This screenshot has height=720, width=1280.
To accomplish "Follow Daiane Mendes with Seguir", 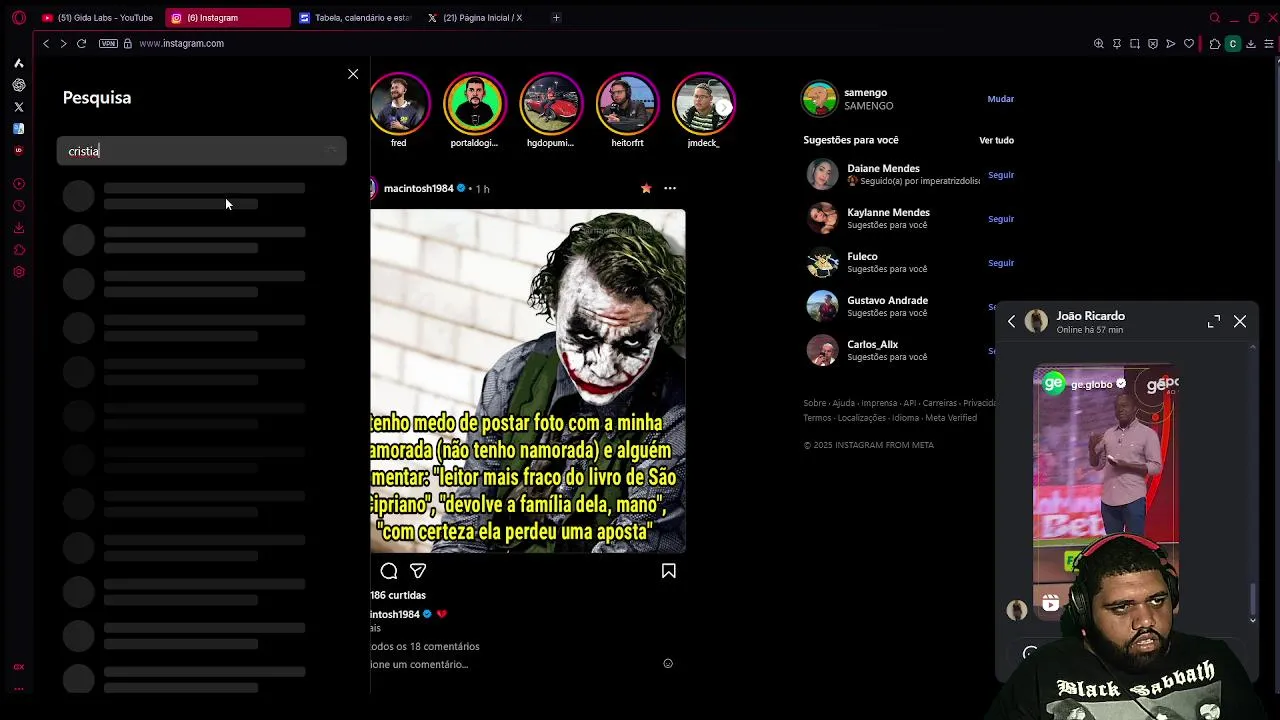I will pyautogui.click(x=1001, y=175).
